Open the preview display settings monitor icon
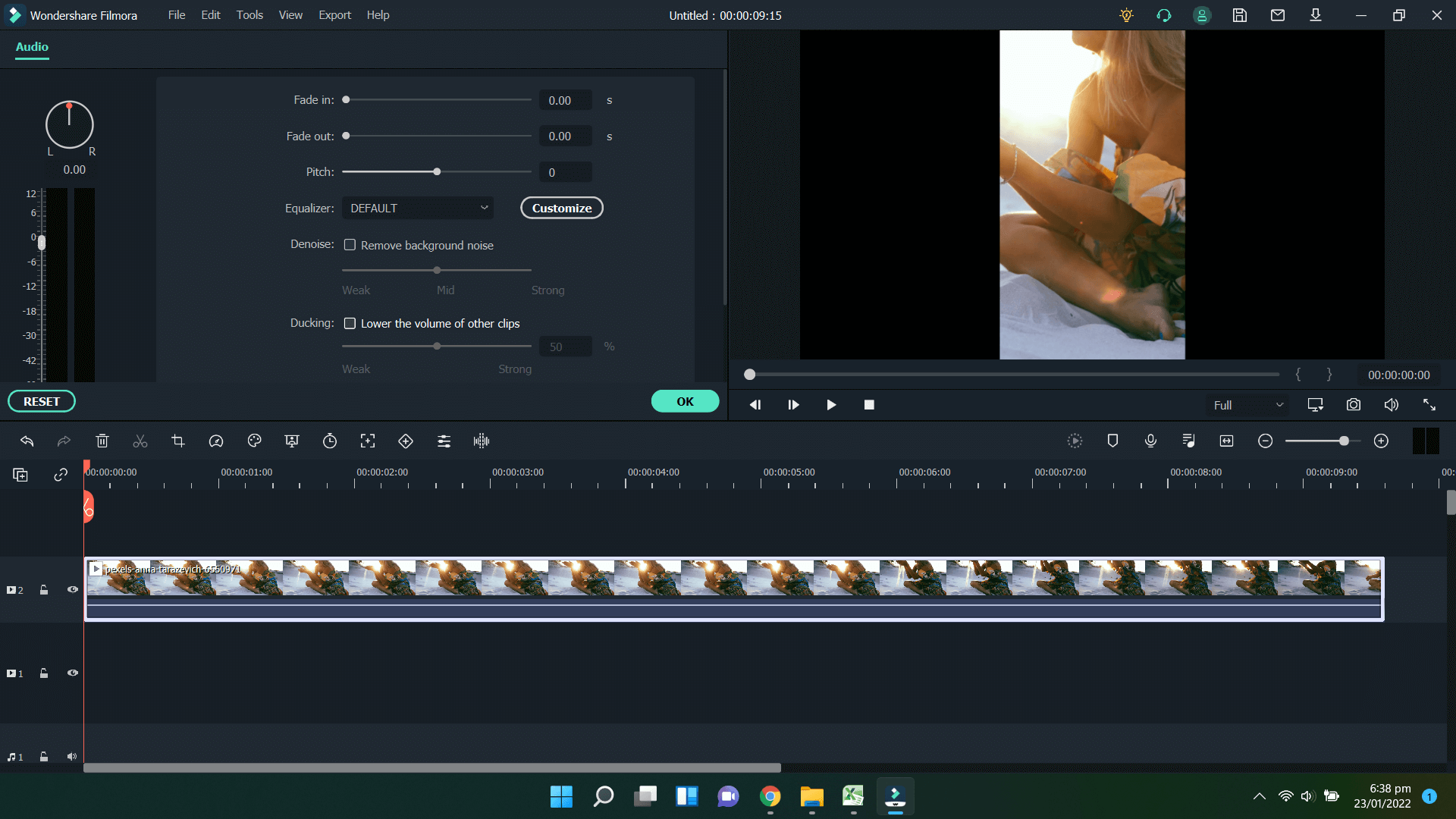Image resolution: width=1456 pixels, height=819 pixels. point(1316,405)
